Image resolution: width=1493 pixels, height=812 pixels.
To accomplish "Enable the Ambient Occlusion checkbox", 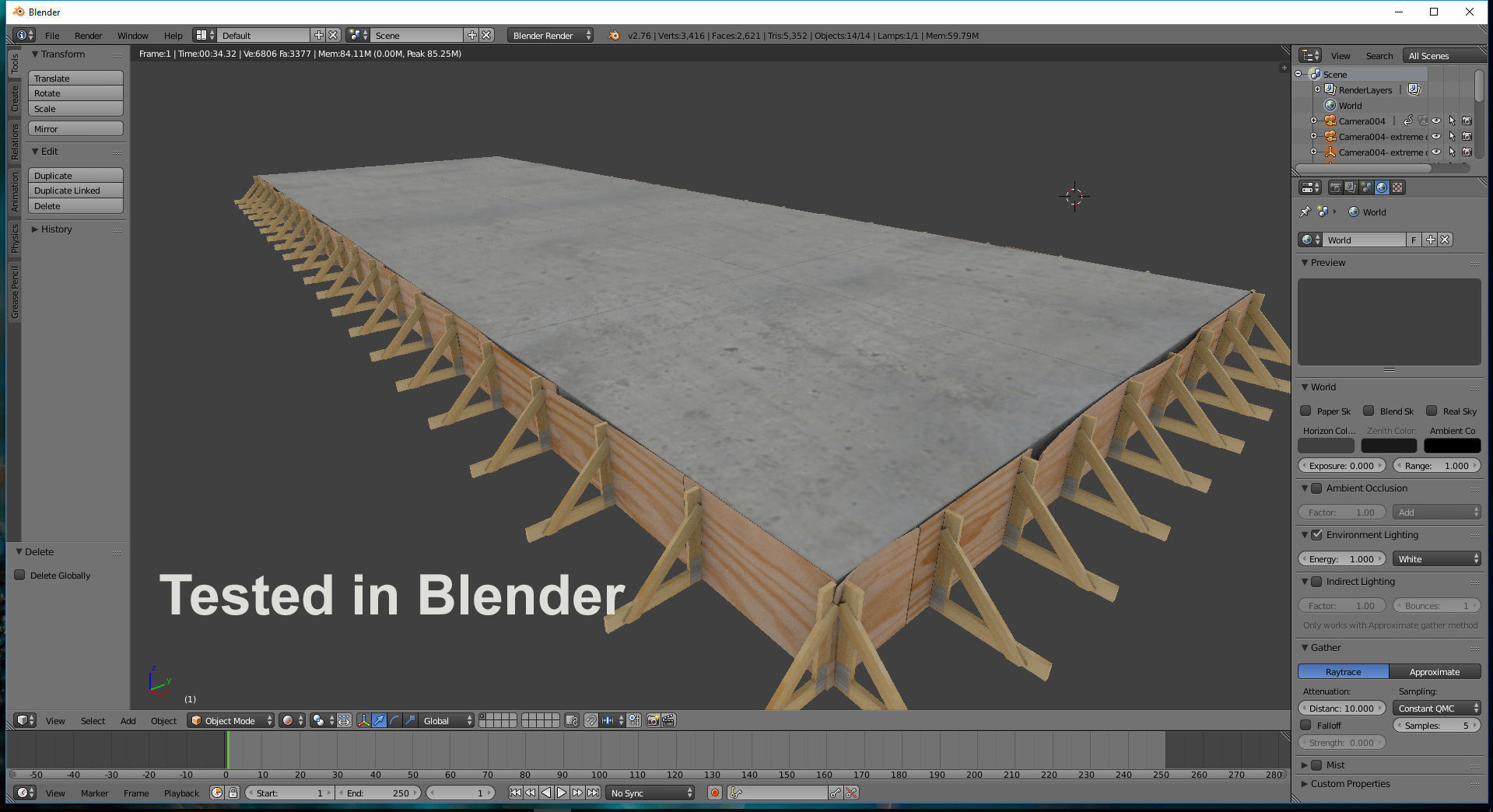I will pyautogui.click(x=1316, y=488).
